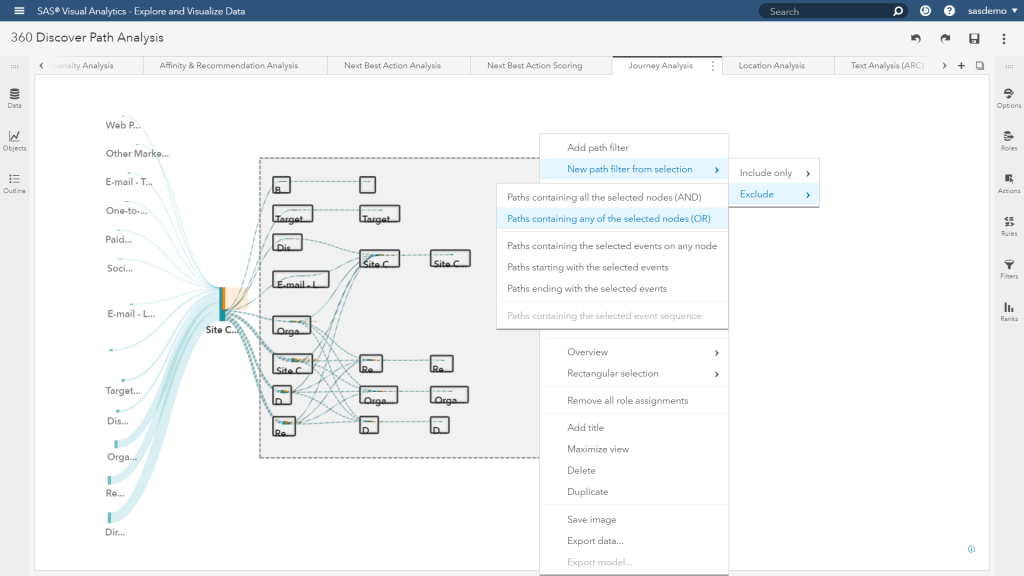The image size is (1024, 576).
Task: Expand Include only submenu
Action: (x=774, y=173)
